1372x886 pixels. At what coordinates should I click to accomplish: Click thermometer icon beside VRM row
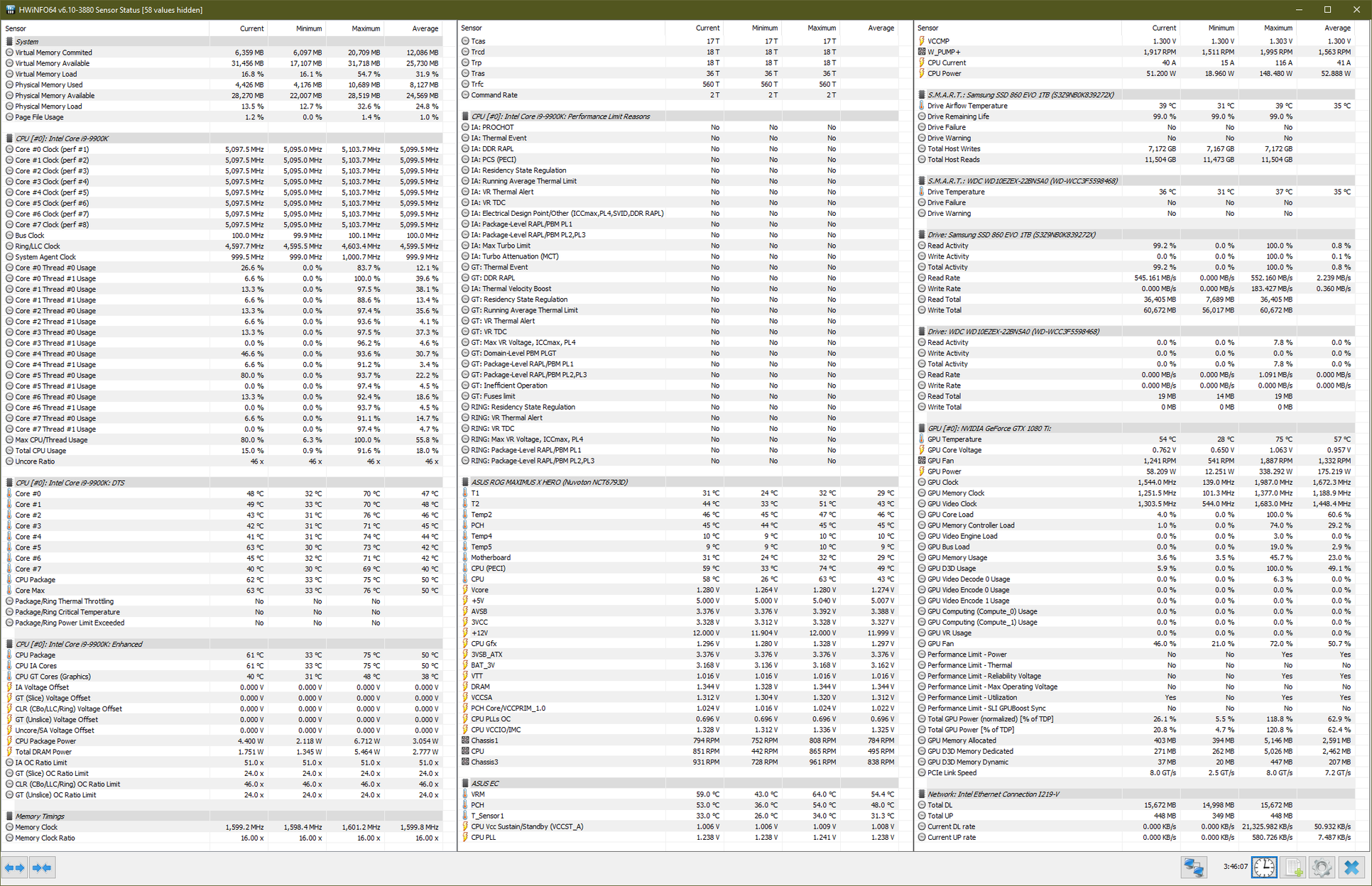pos(465,794)
